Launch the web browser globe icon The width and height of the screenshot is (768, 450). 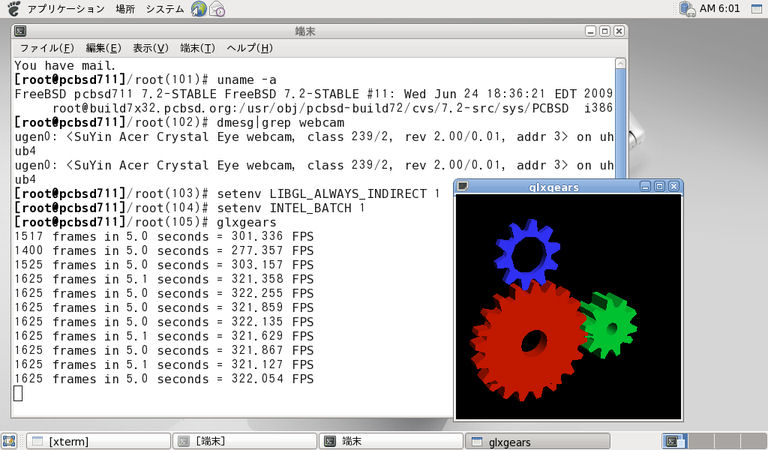click(x=198, y=9)
